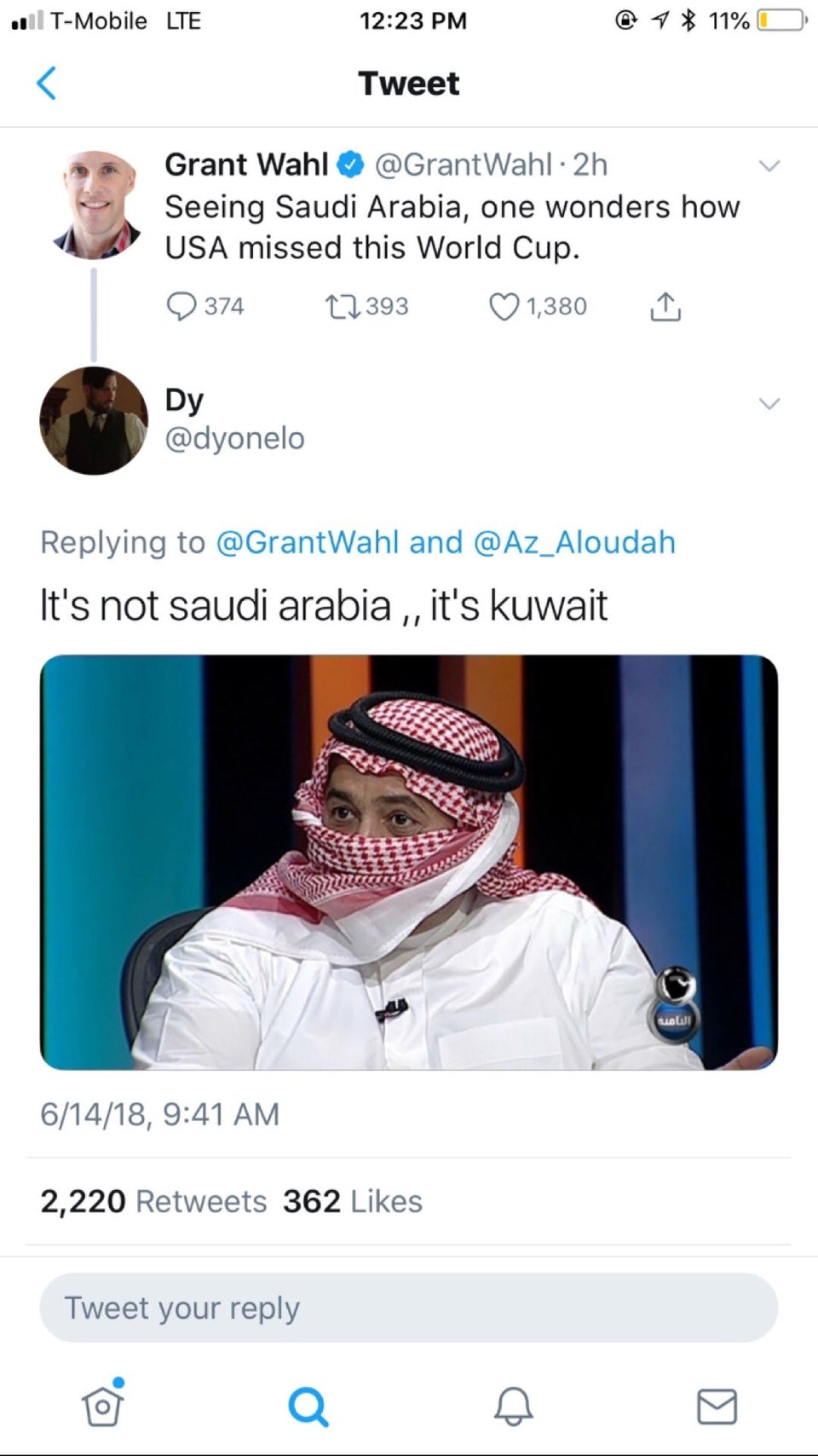The height and width of the screenshot is (1456, 818).
Task: Like Grant Wahl's tweet via heart icon
Action: coord(504,306)
